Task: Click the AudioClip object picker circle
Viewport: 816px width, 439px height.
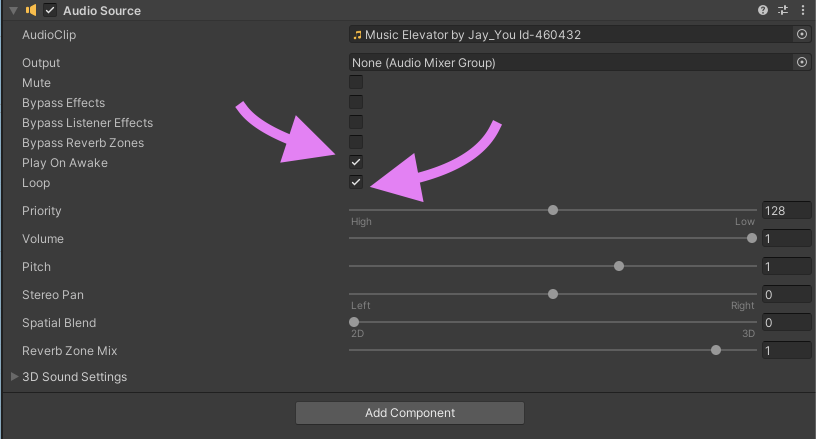Action: [x=801, y=34]
